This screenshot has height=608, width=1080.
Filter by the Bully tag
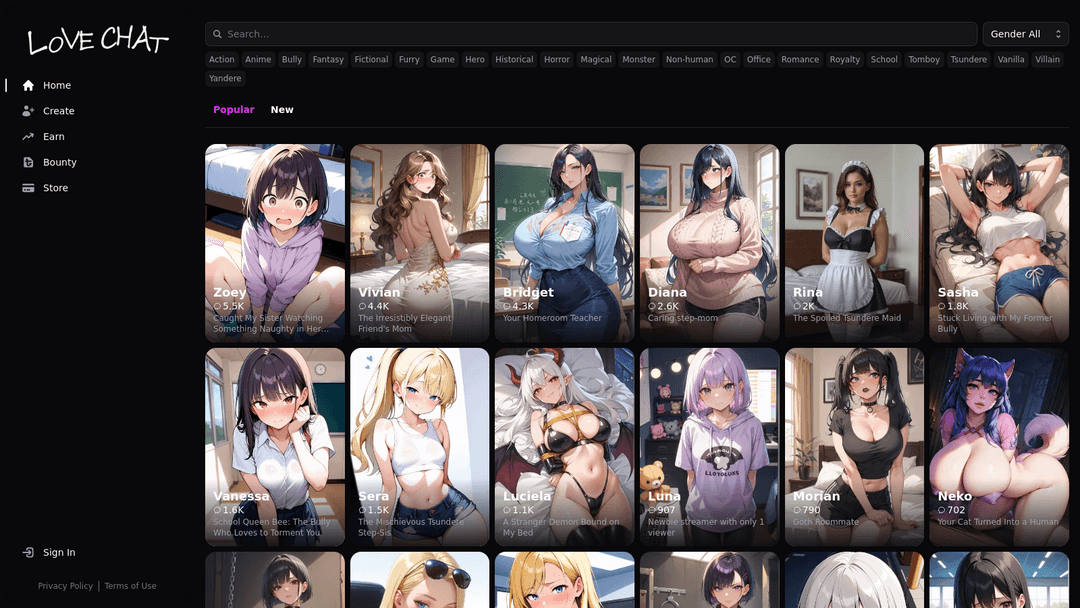pyautogui.click(x=292, y=59)
